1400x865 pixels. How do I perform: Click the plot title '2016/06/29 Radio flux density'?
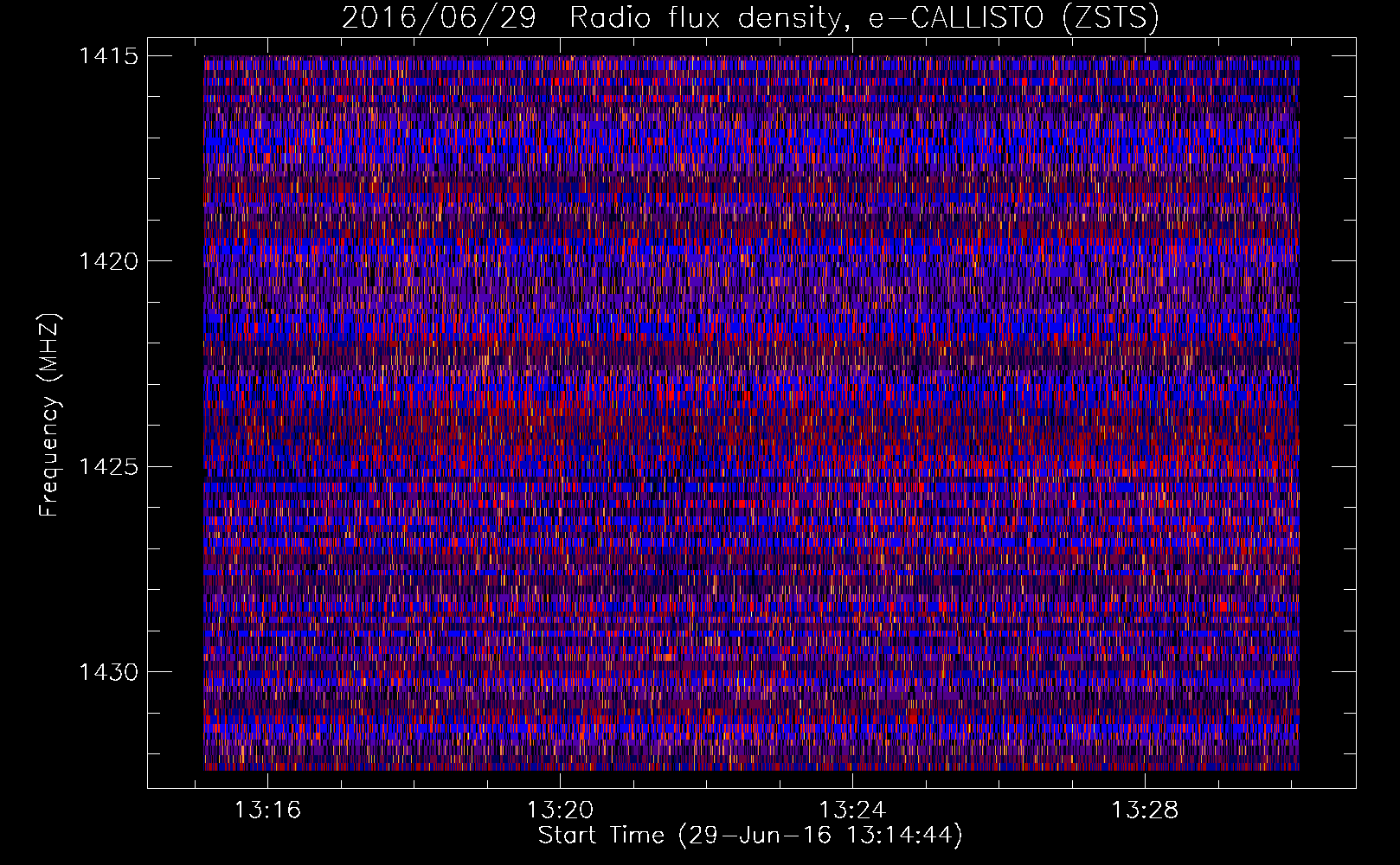tap(750, 18)
